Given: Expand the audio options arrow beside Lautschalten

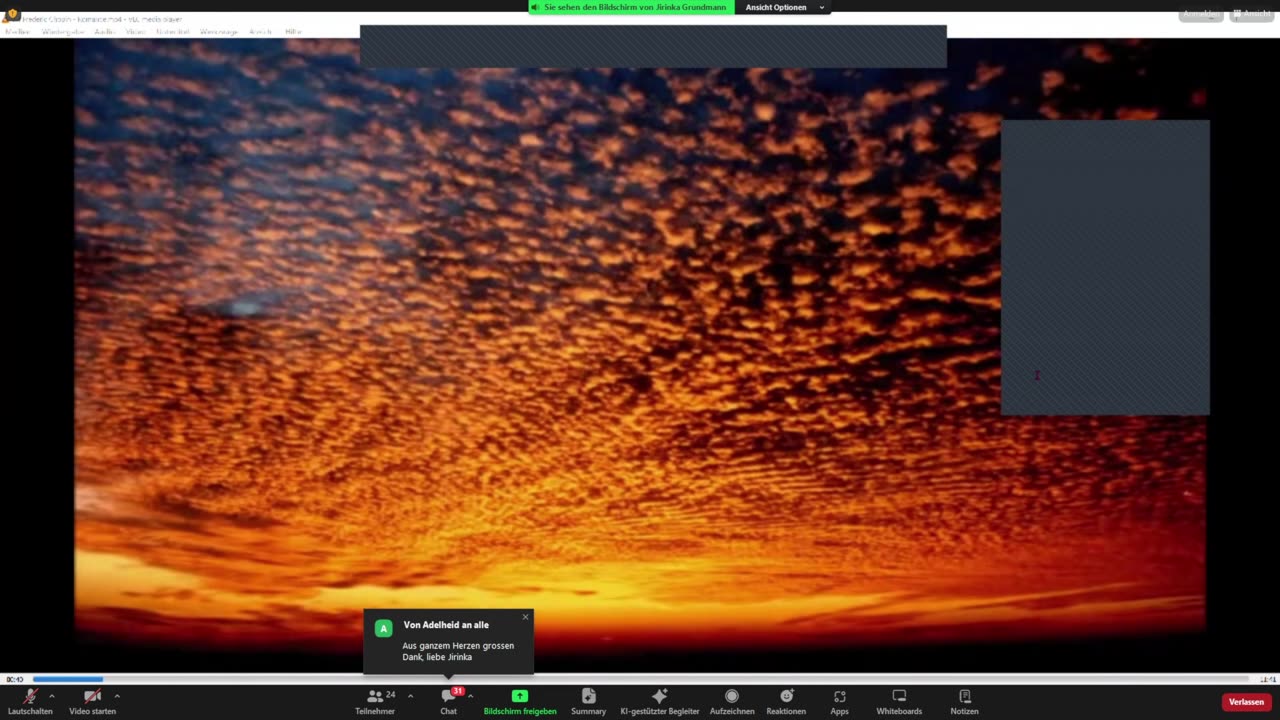Looking at the screenshot, I should (x=51, y=696).
